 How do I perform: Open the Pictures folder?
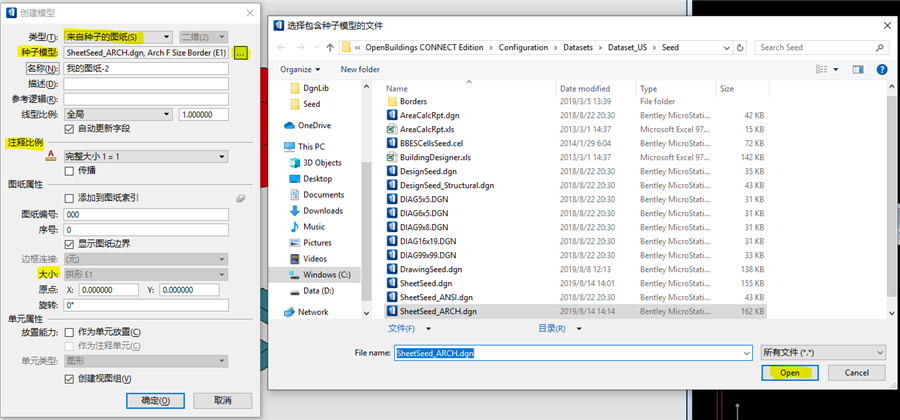pyautogui.click(x=311, y=243)
